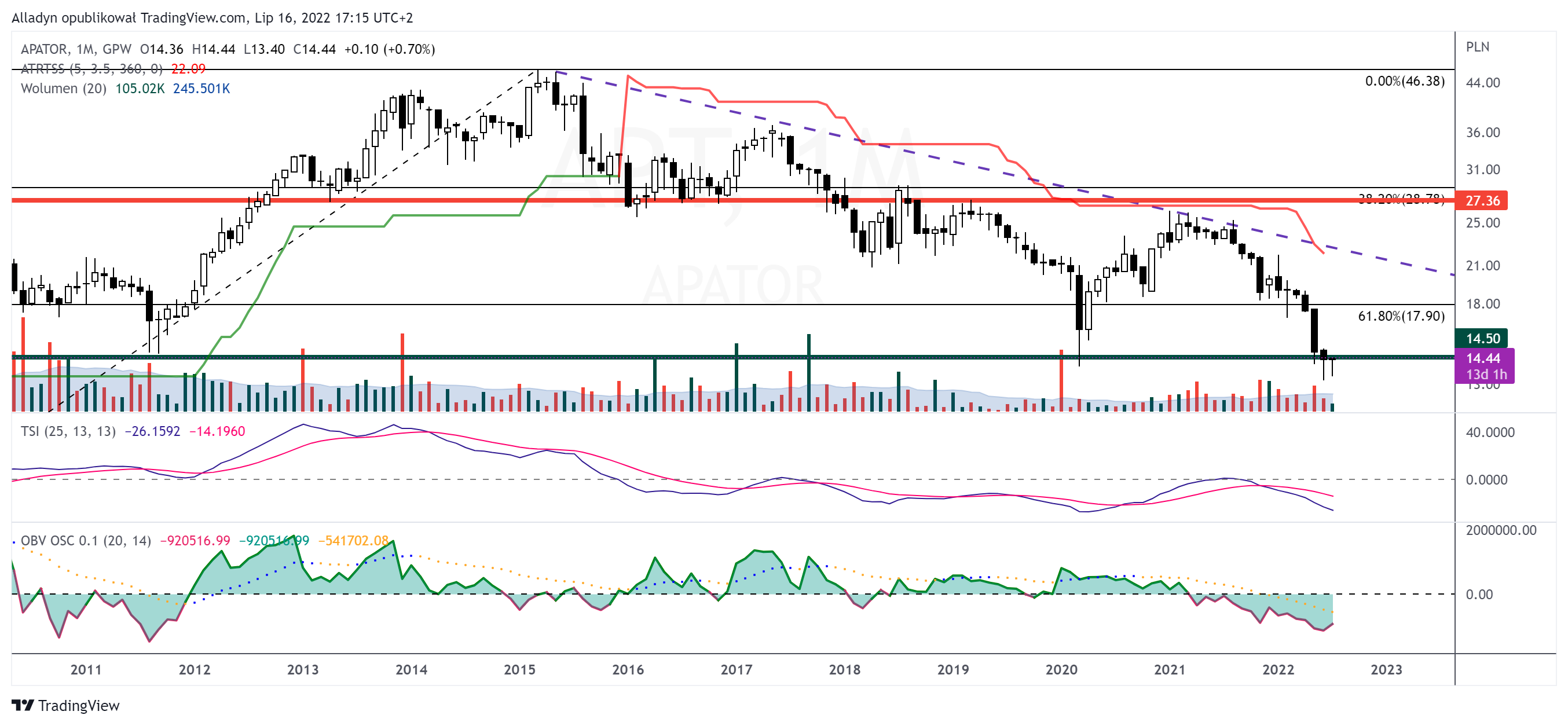Click the purple 14.44 current price label
Viewport: 1568px width, 726px height.
click(1484, 358)
